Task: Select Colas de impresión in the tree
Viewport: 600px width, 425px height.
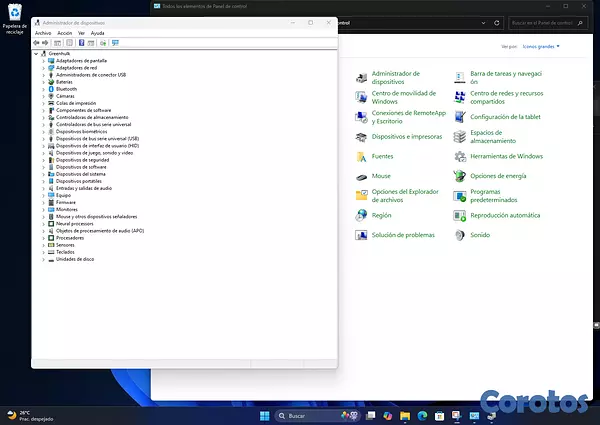Action: point(76,103)
